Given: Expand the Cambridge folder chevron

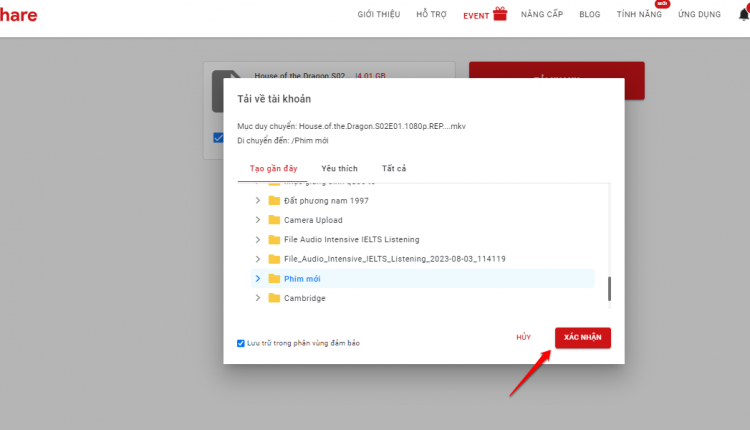Looking at the screenshot, I should [x=258, y=298].
